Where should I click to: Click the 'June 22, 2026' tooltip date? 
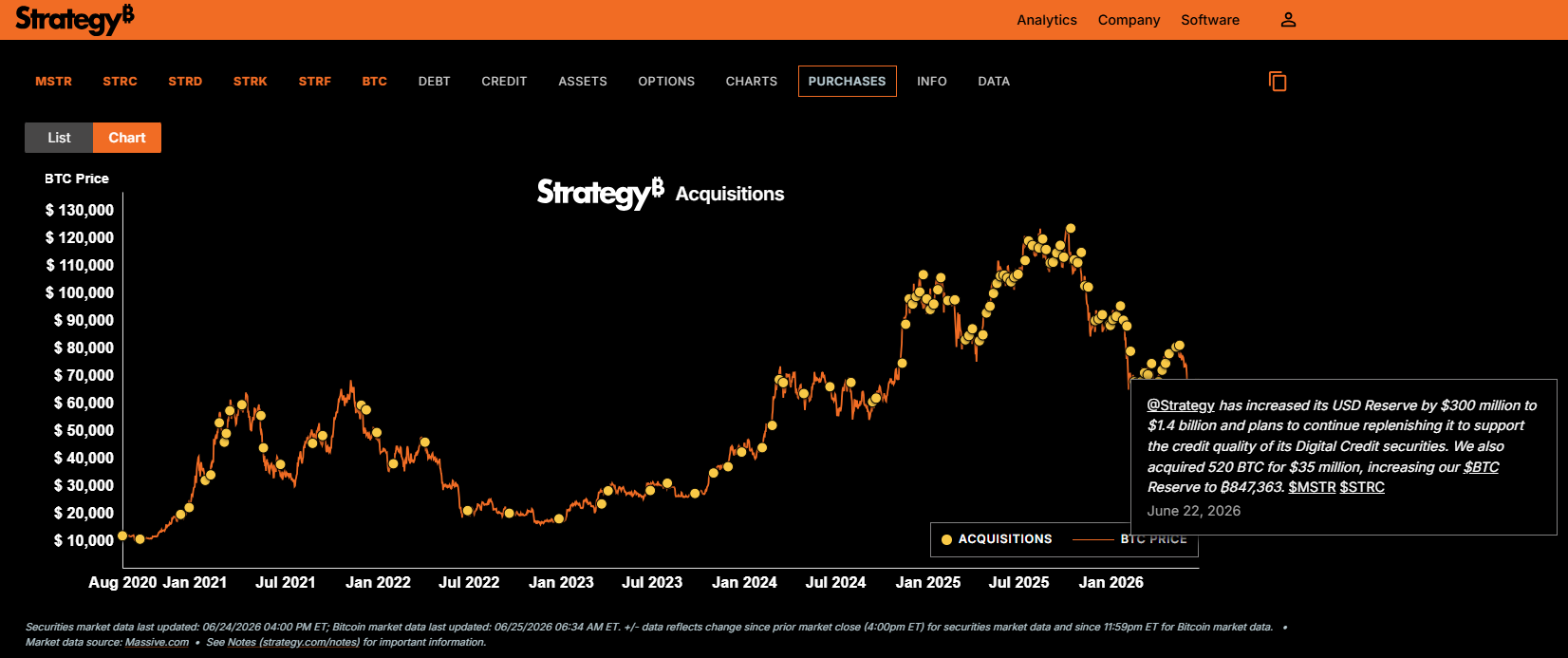[x=1193, y=511]
